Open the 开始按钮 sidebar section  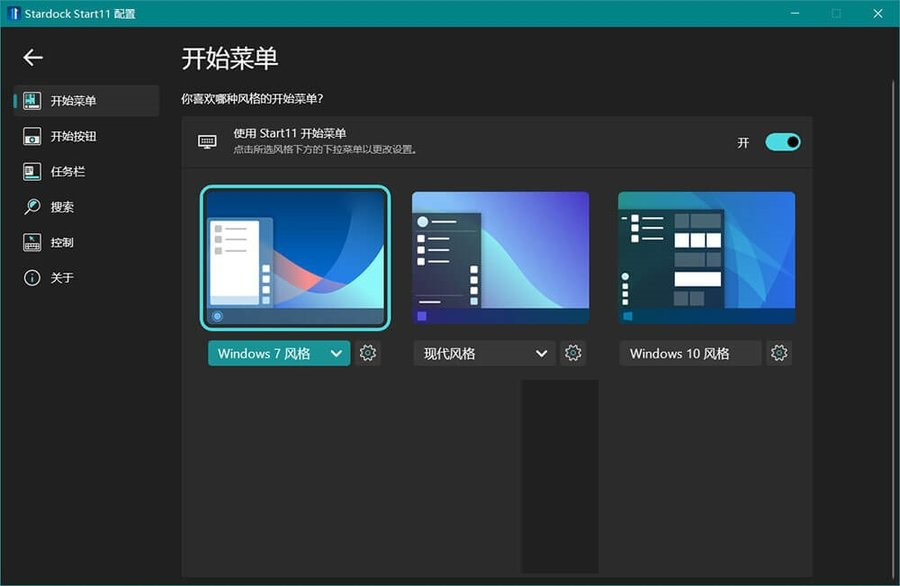click(86, 137)
